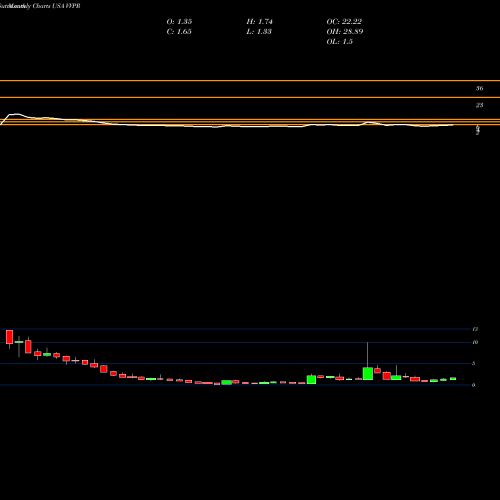Click the 0 price axis label

474,385
